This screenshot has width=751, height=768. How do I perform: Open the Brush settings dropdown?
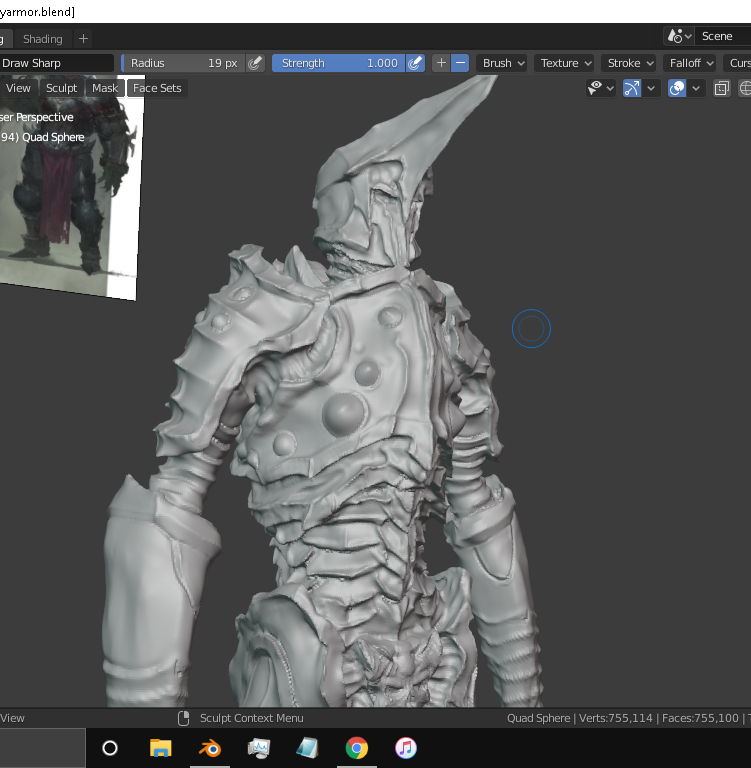coord(503,63)
